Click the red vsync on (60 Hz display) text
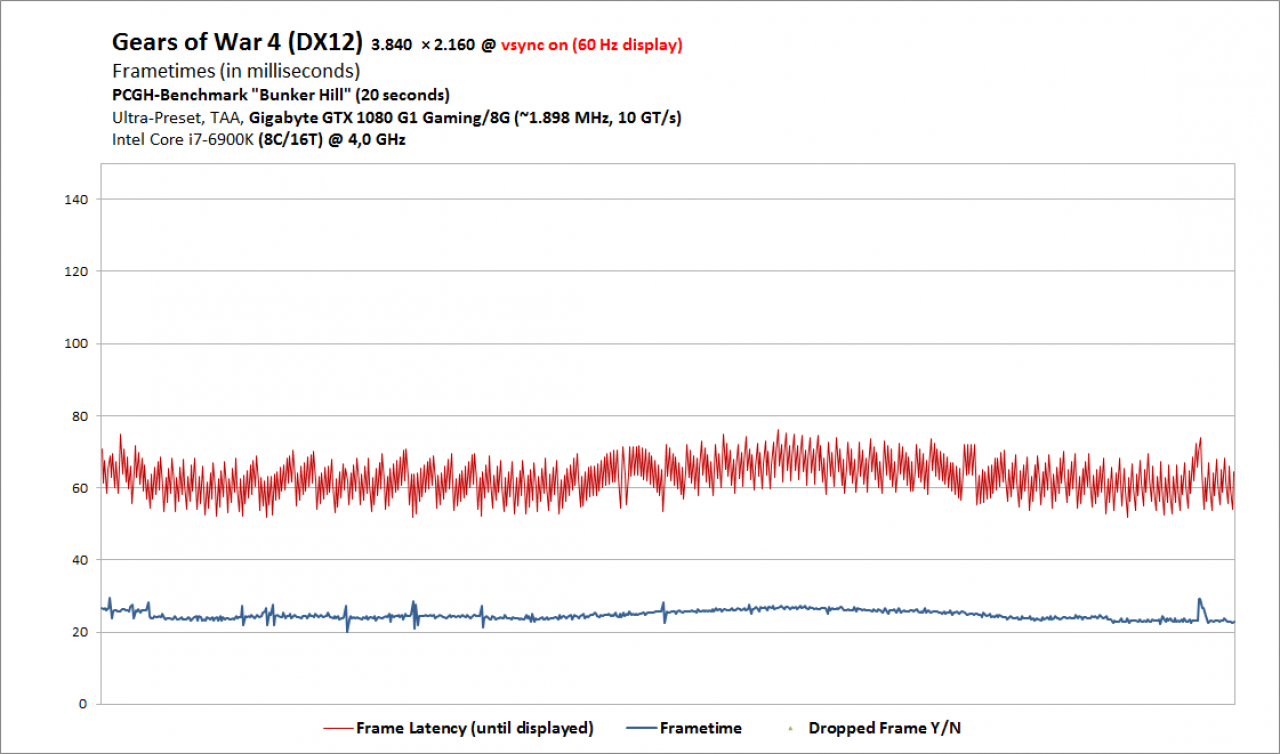The width and height of the screenshot is (1280, 754). pos(590,45)
